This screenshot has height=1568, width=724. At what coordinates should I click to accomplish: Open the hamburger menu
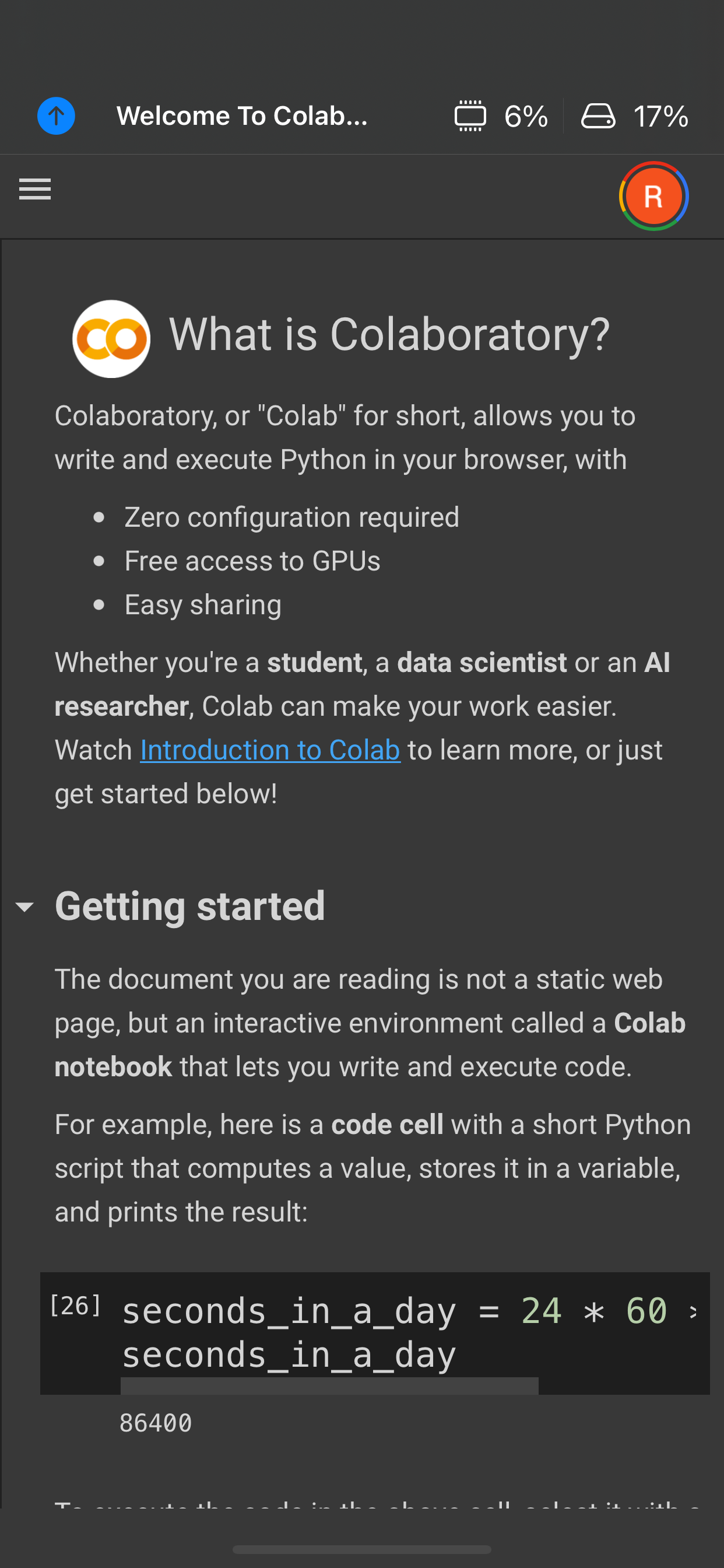coord(34,190)
